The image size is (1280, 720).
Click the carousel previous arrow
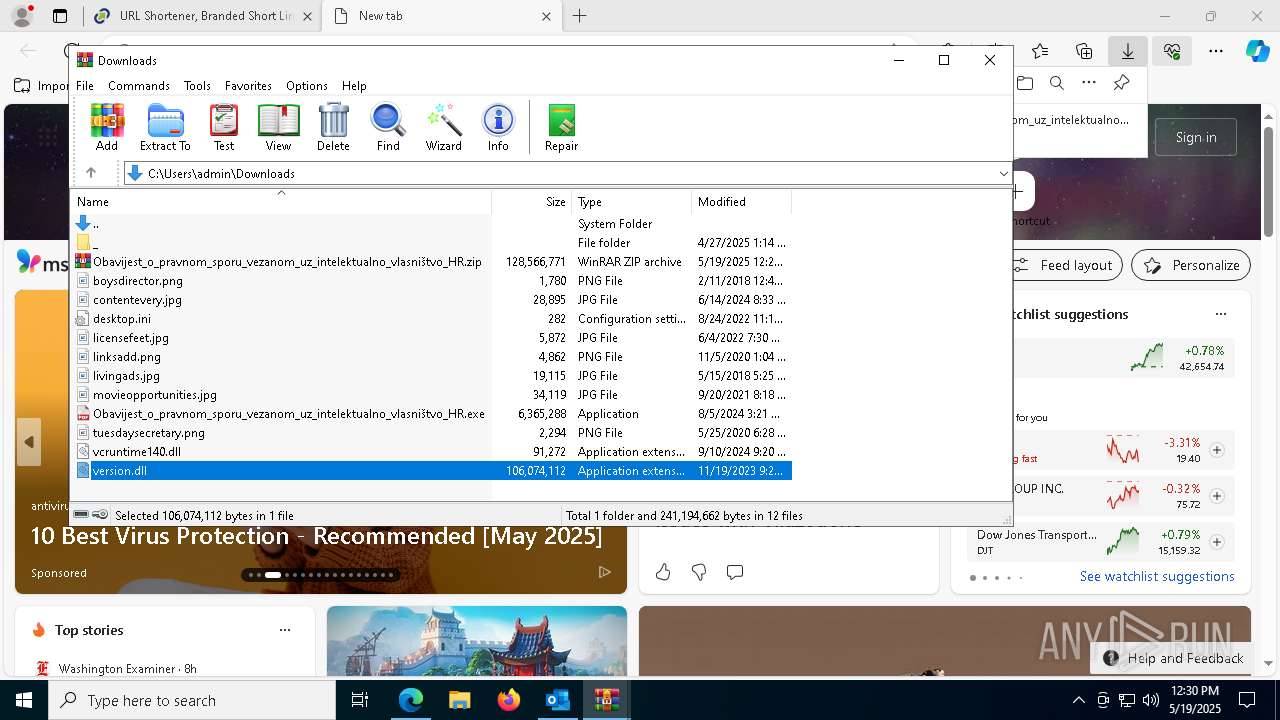tap(29, 442)
